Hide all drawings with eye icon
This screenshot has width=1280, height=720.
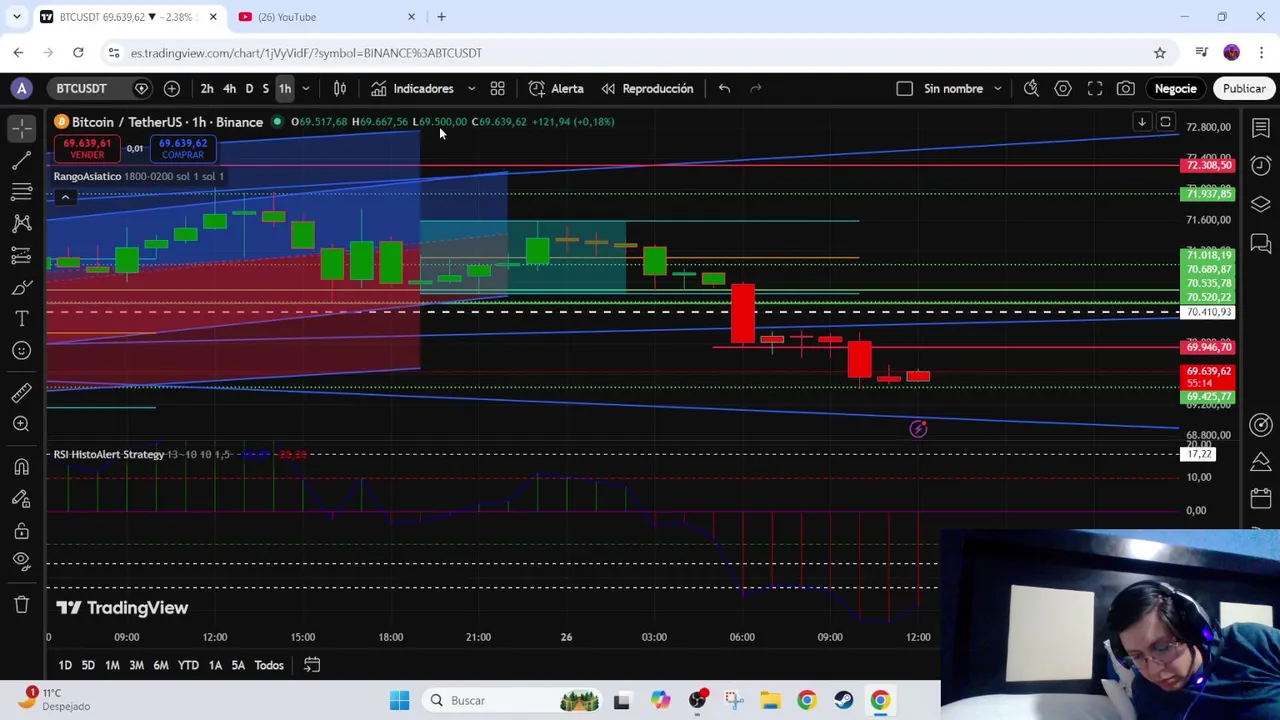(21, 562)
